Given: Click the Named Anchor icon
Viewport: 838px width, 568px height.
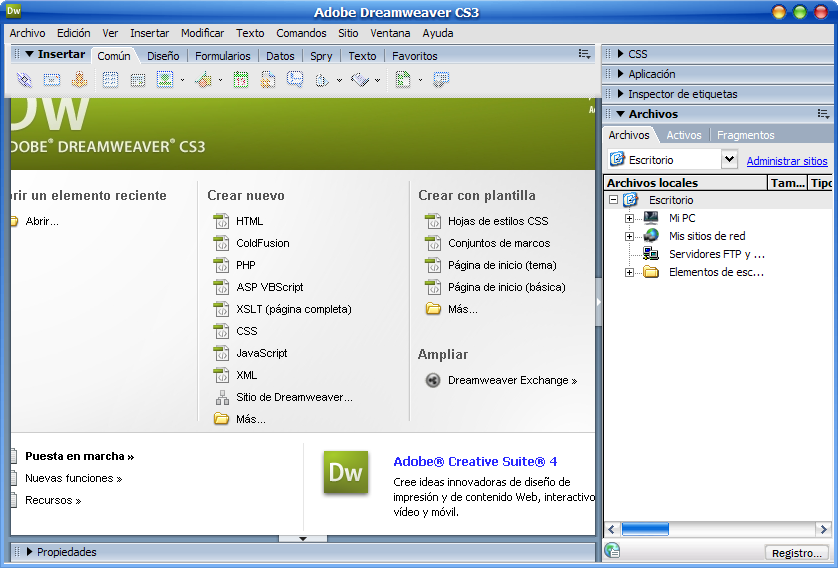Looking at the screenshot, I should coord(79,80).
